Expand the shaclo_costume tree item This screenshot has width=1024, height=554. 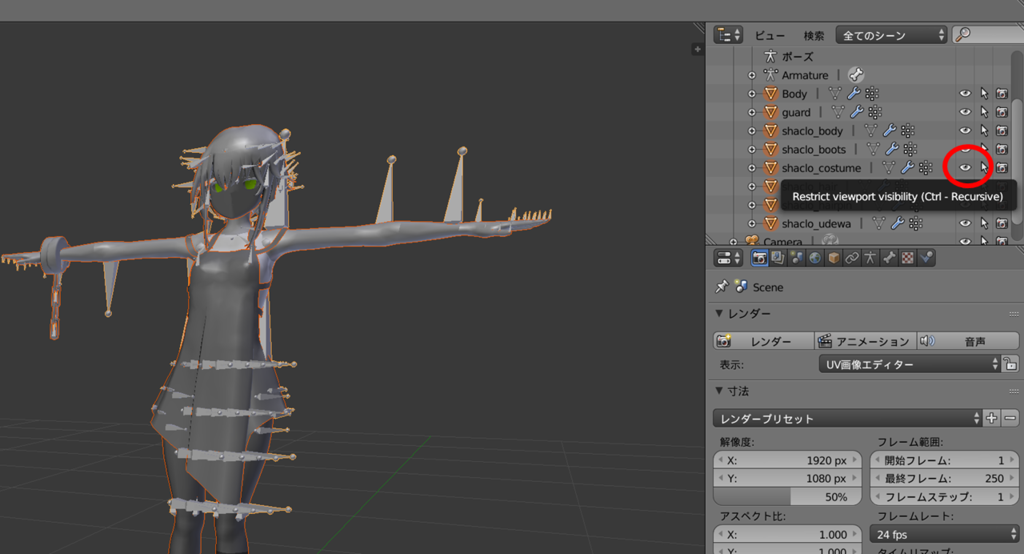point(752,168)
